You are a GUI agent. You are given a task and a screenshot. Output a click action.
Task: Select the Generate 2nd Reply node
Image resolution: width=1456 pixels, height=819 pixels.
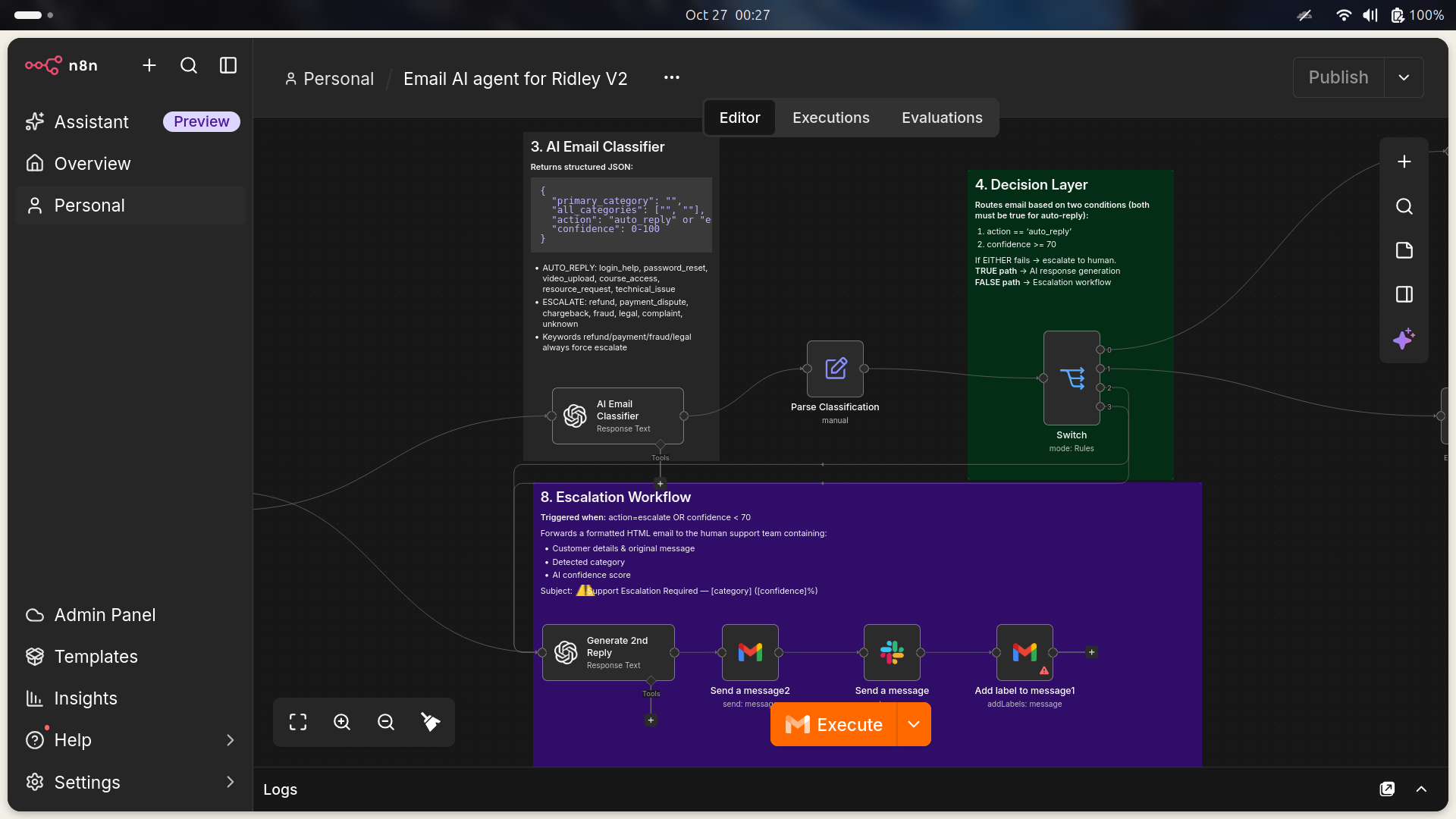[x=608, y=652]
